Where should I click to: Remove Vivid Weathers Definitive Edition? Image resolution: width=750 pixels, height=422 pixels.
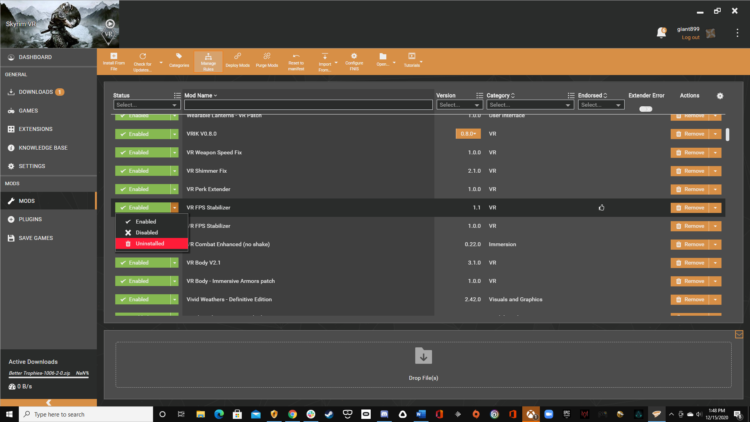(x=690, y=300)
